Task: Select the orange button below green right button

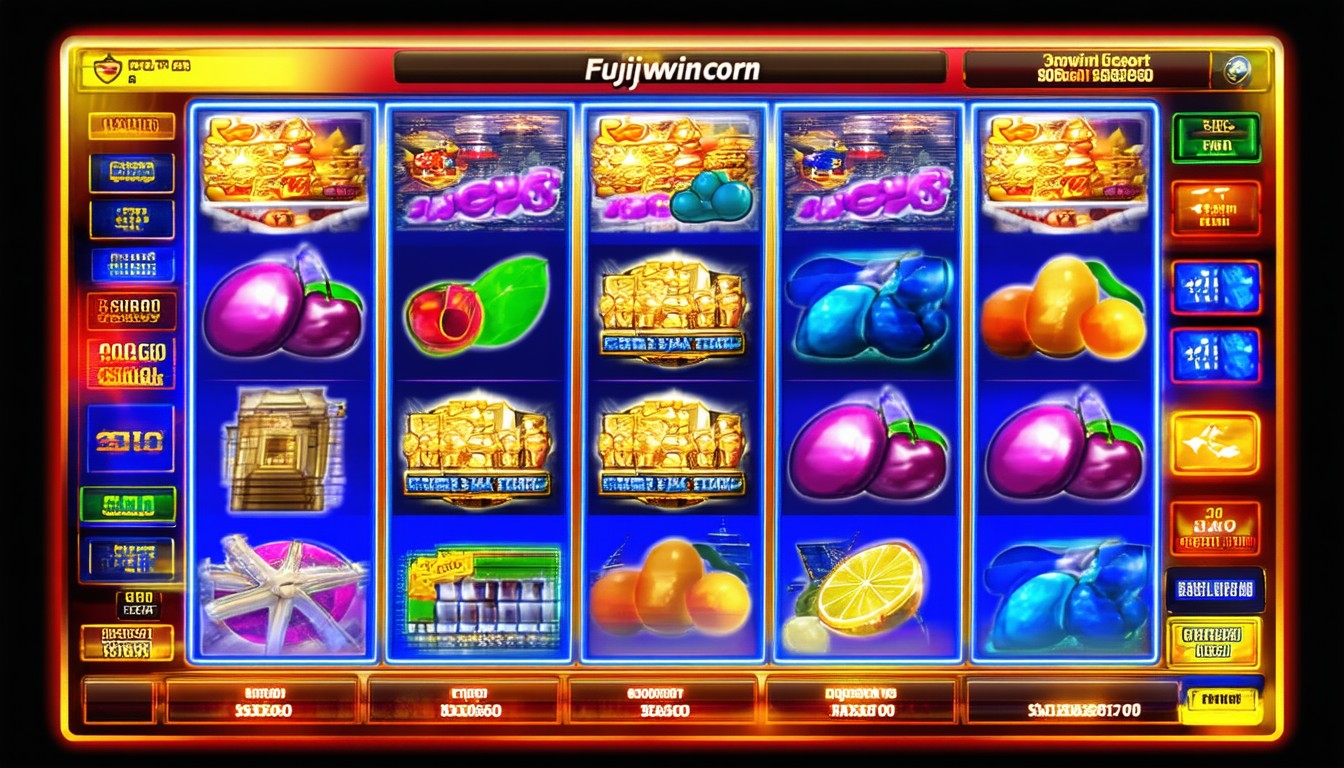Action: click(1216, 208)
